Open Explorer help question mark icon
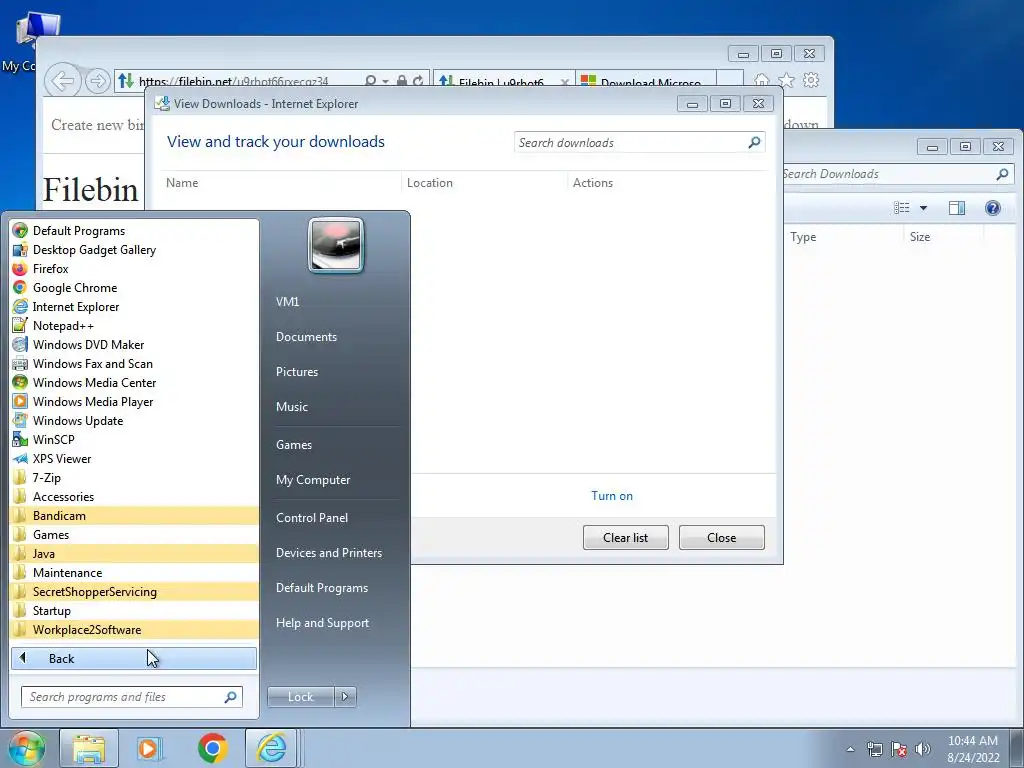The image size is (1024, 768). coord(993,208)
